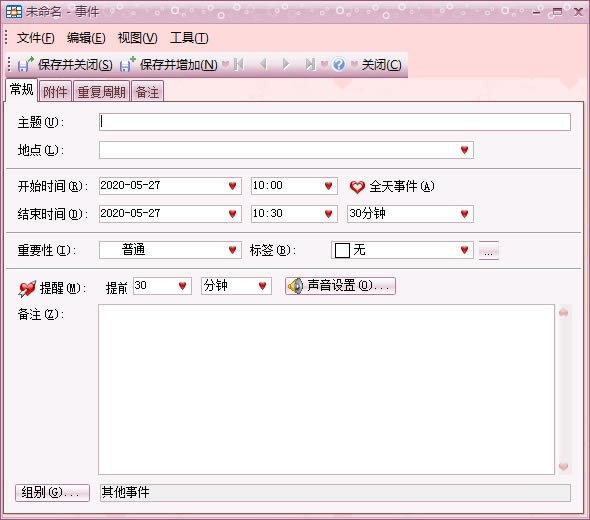This screenshot has height=520, width=590.
Task: Open the 工具(T) menu
Action: click(189, 38)
